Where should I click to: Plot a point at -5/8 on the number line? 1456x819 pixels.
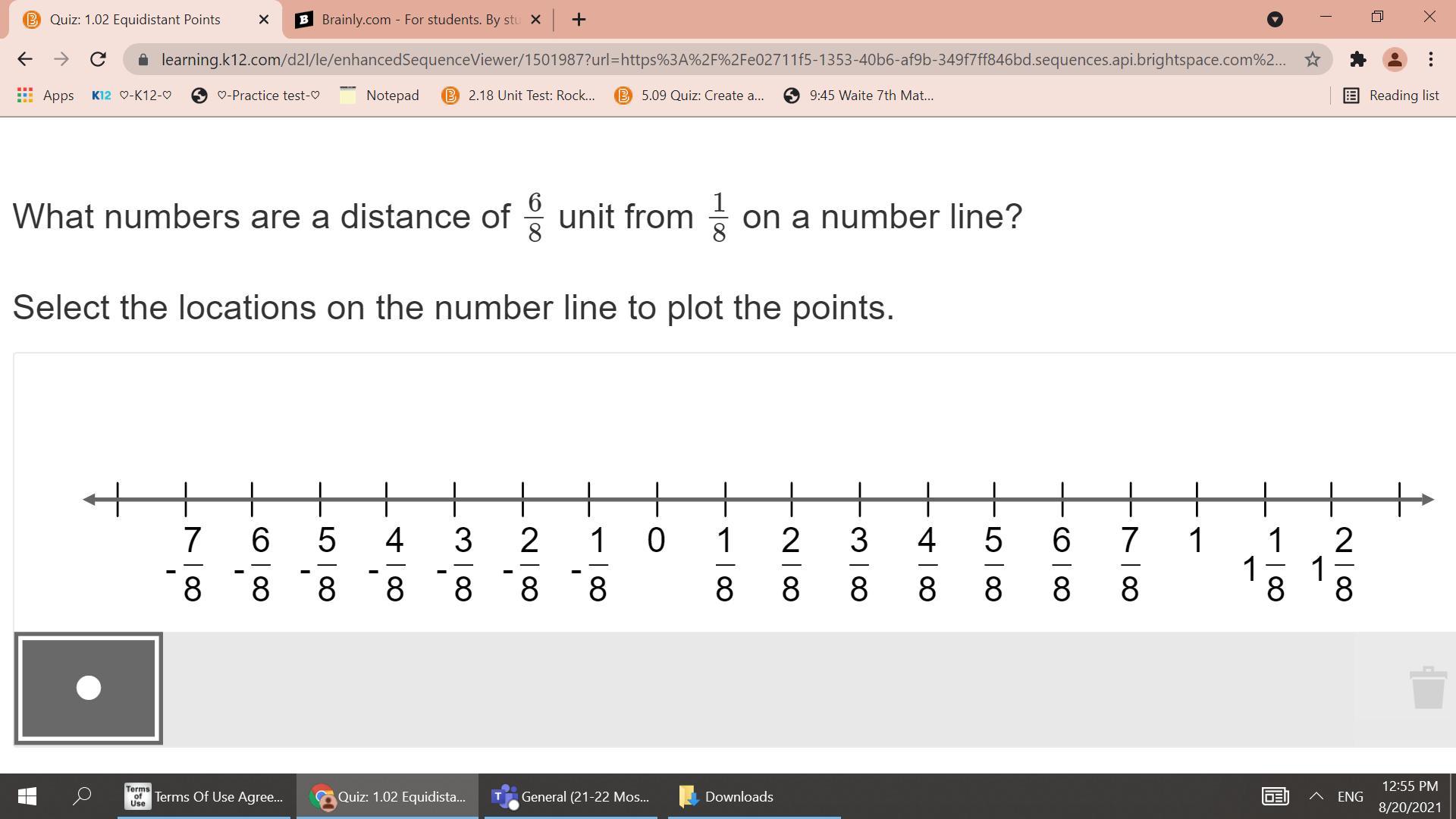[320, 499]
